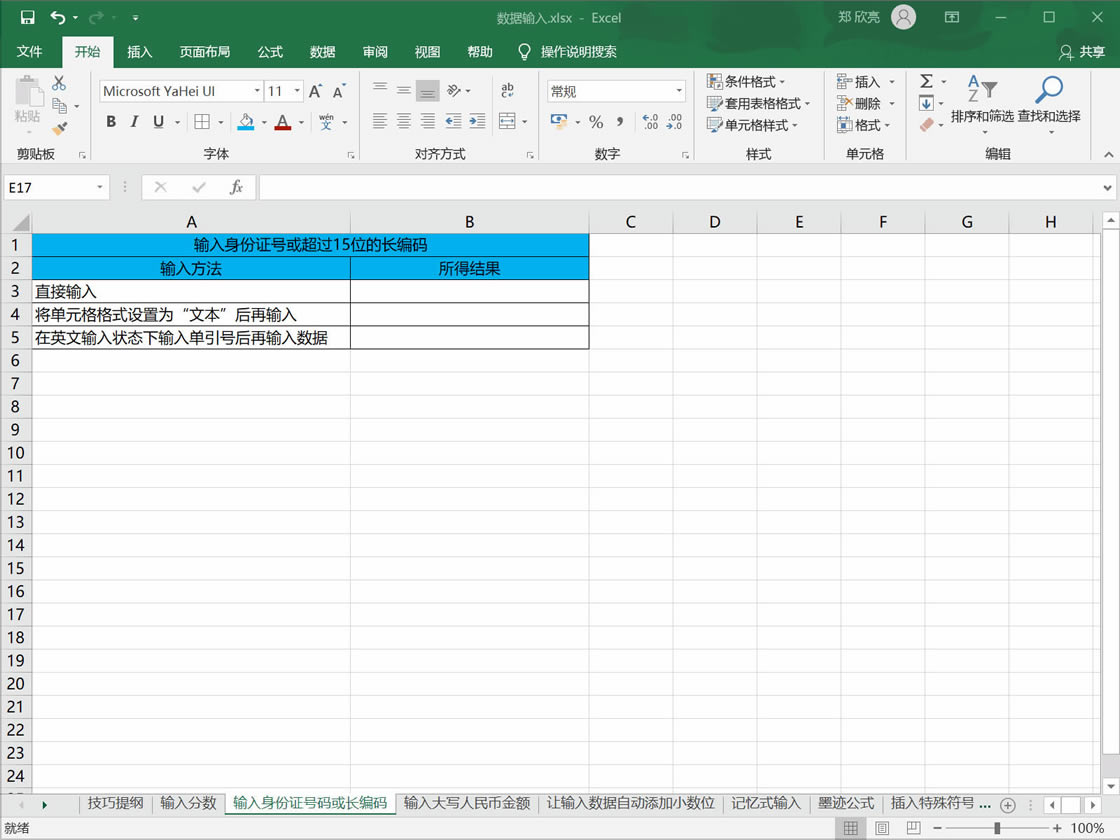Select the Italic formatting icon

134,122
